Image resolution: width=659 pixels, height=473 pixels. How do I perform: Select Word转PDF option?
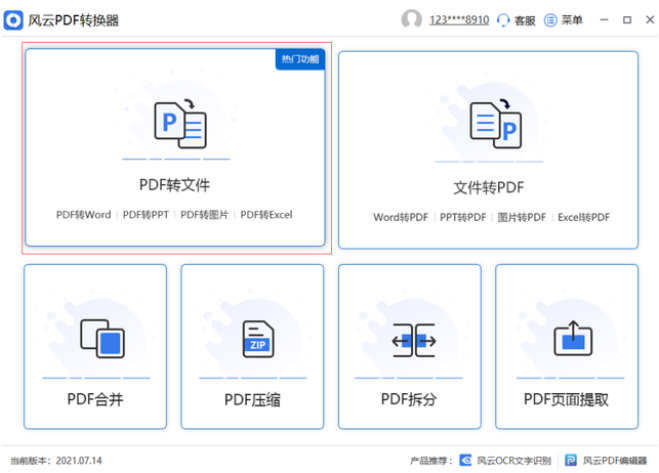(x=401, y=217)
